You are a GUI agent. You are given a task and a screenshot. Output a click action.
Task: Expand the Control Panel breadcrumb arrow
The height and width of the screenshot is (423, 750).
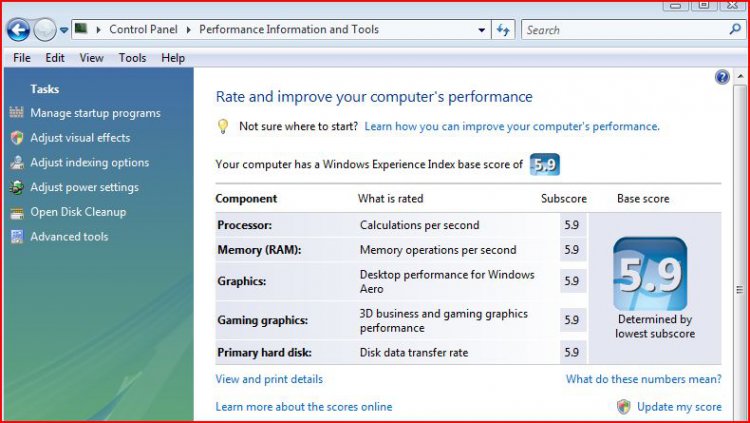coord(188,30)
